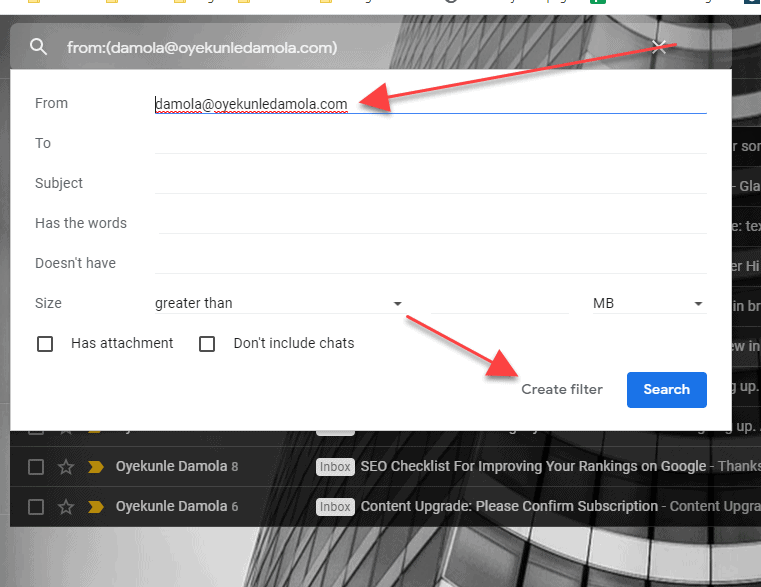Enable the Has attachment checkbox
Viewport: 761px width, 587px height.
[45, 344]
